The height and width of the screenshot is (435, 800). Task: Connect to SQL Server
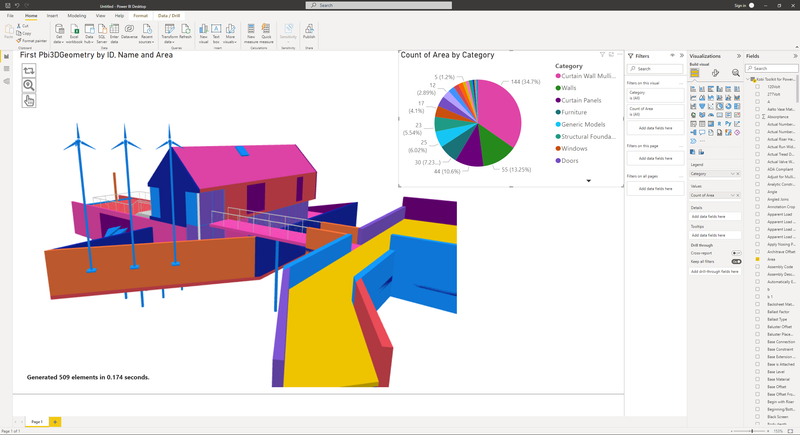[102, 33]
